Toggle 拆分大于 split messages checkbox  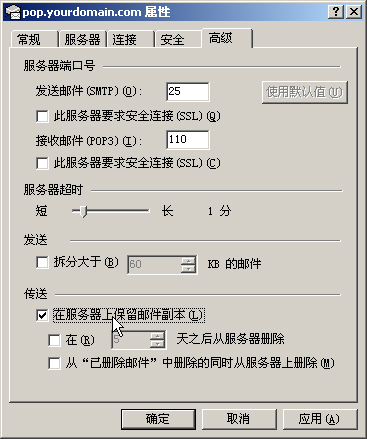point(42,262)
